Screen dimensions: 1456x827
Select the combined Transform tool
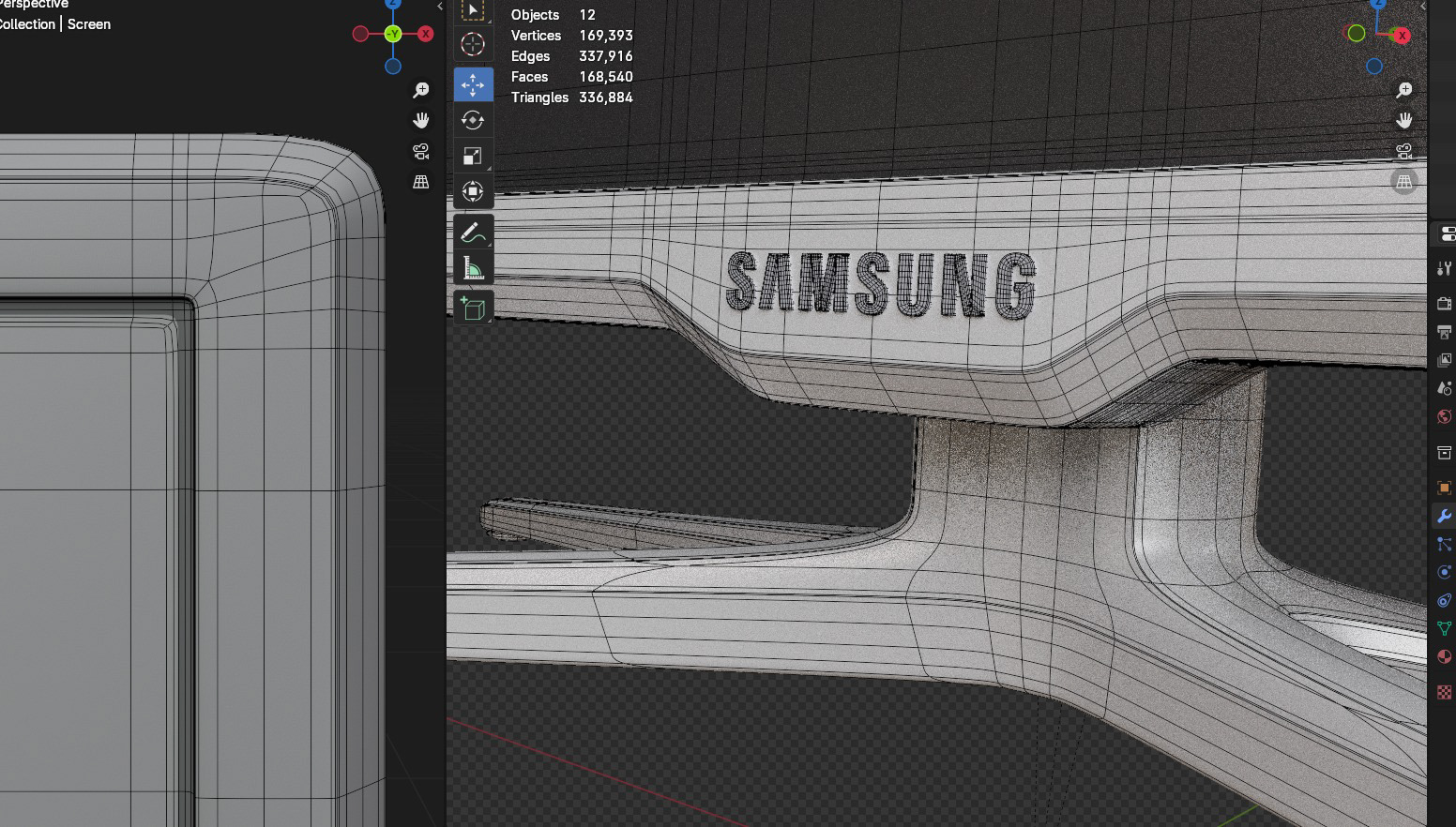tap(473, 191)
